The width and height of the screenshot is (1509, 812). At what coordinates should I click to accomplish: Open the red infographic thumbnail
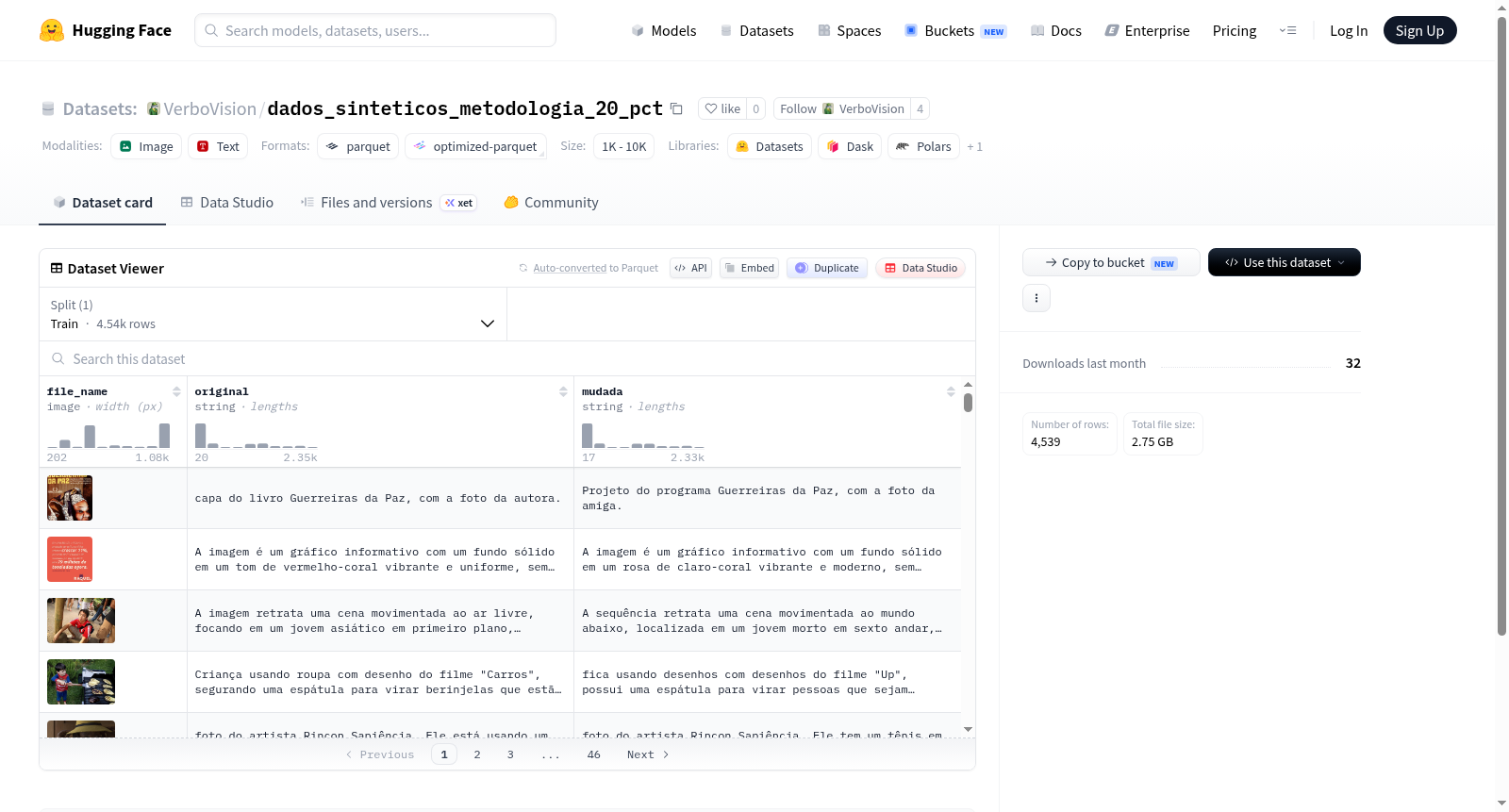70,559
